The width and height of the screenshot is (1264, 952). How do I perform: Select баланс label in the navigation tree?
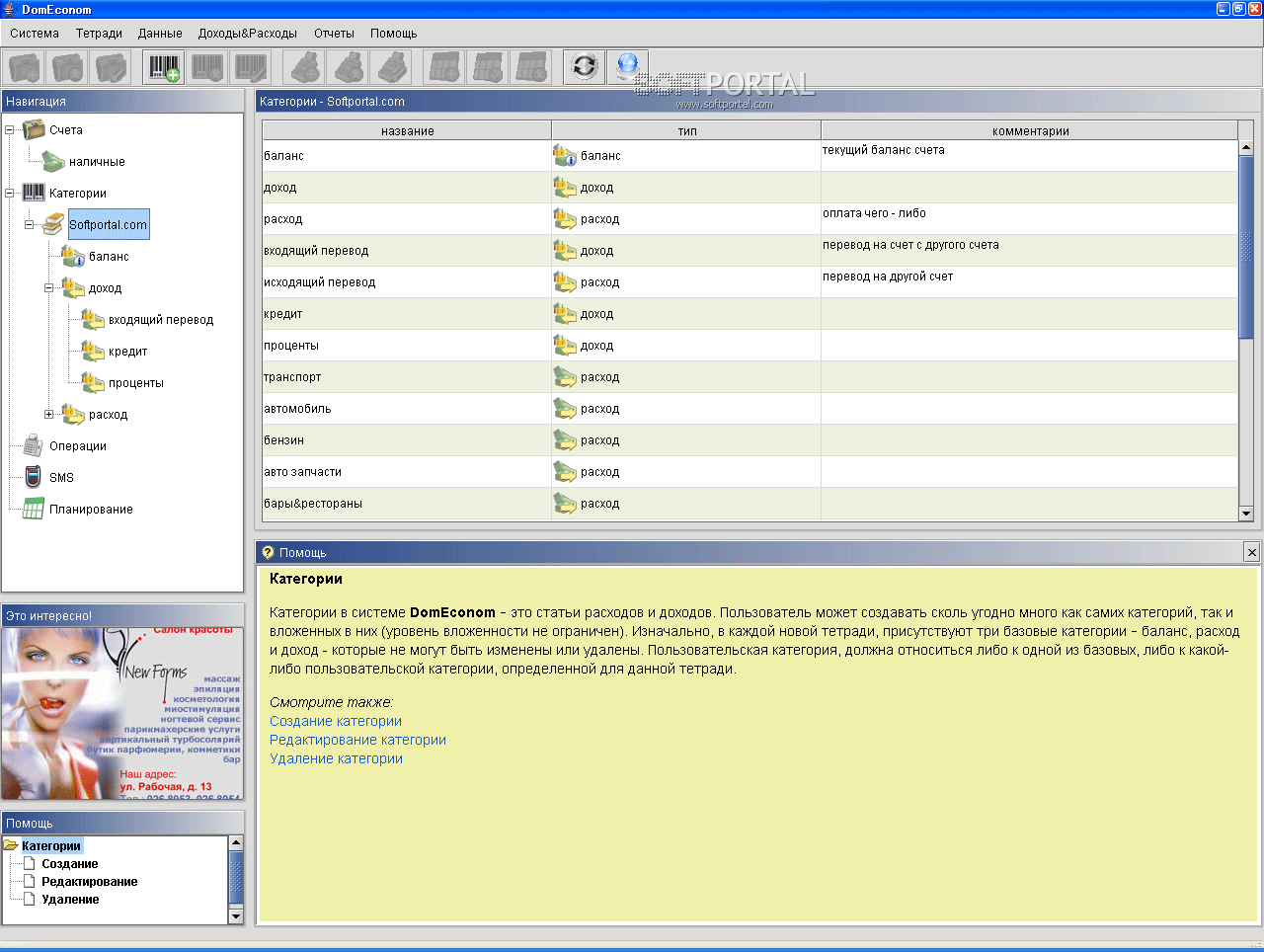click(109, 257)
